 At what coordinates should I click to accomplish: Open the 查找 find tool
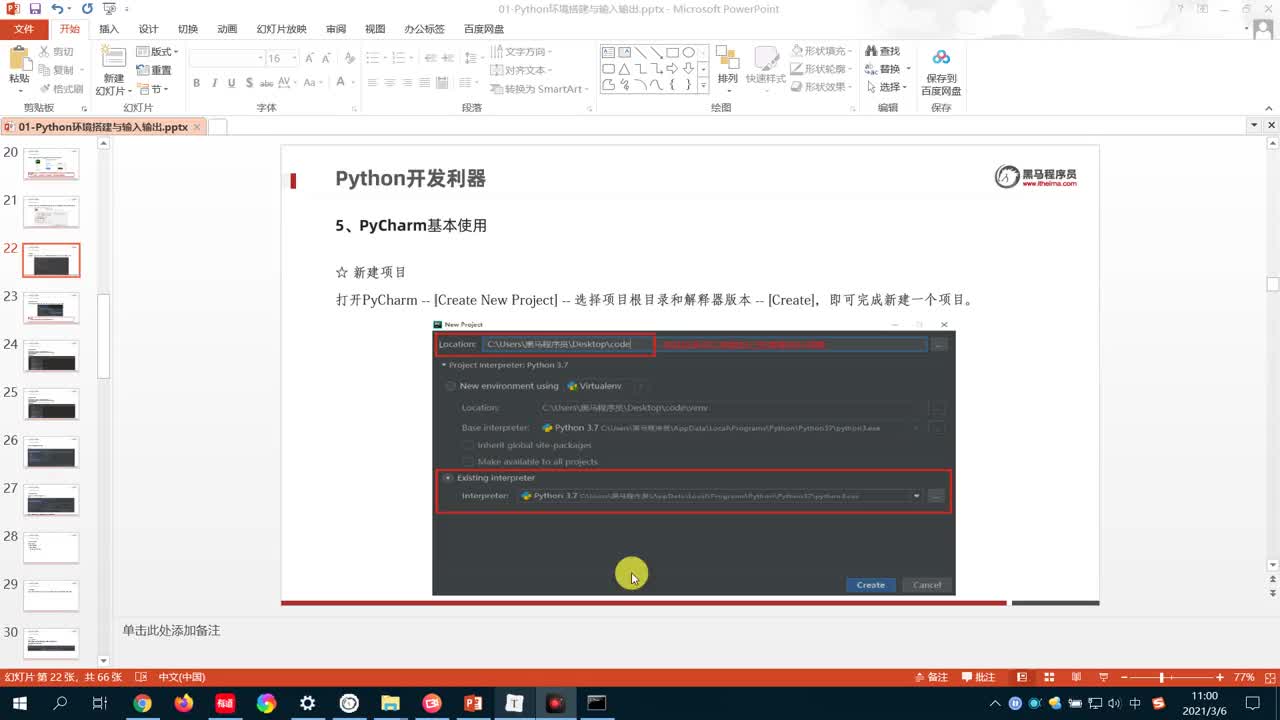883,51
